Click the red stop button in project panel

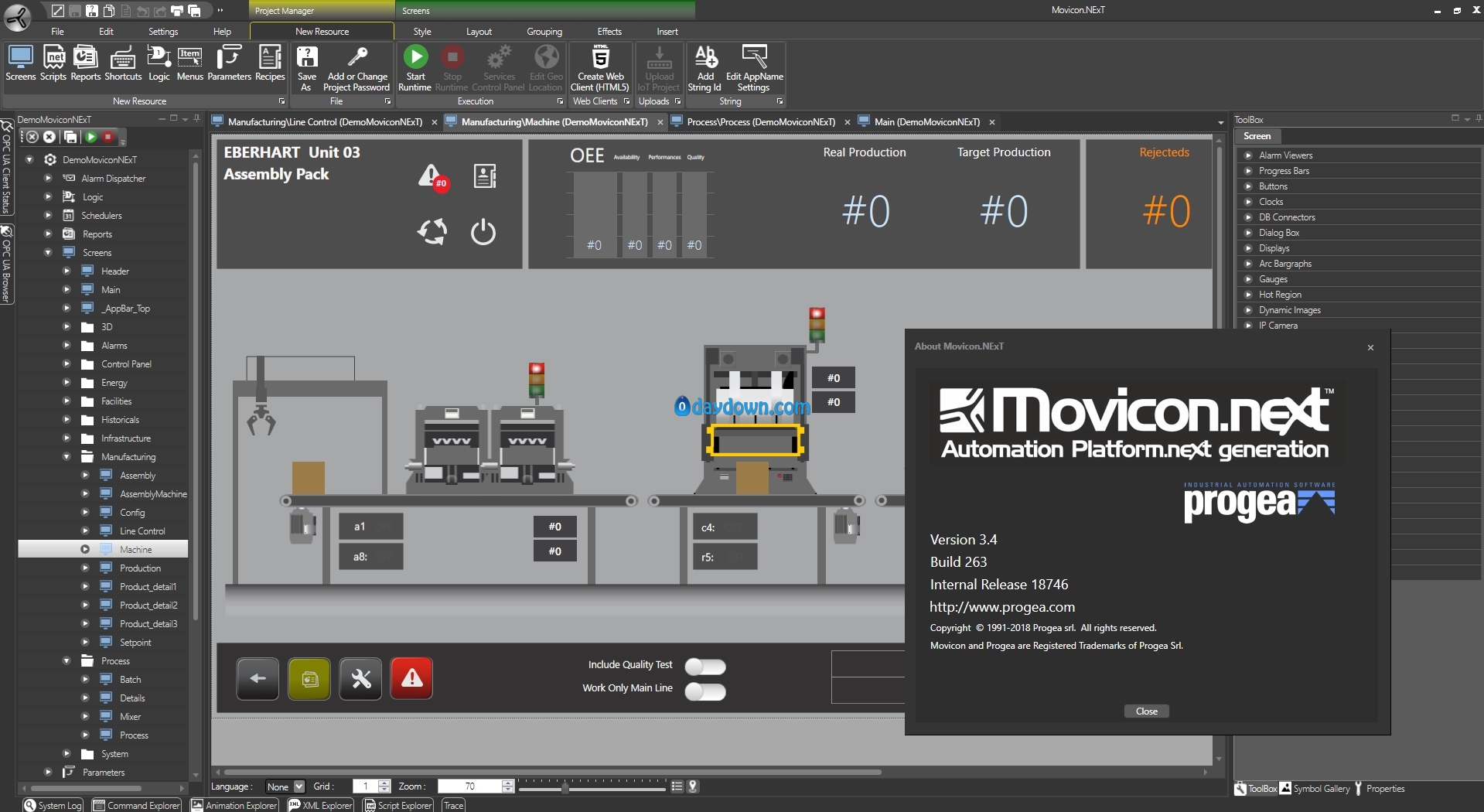(109, 137)
